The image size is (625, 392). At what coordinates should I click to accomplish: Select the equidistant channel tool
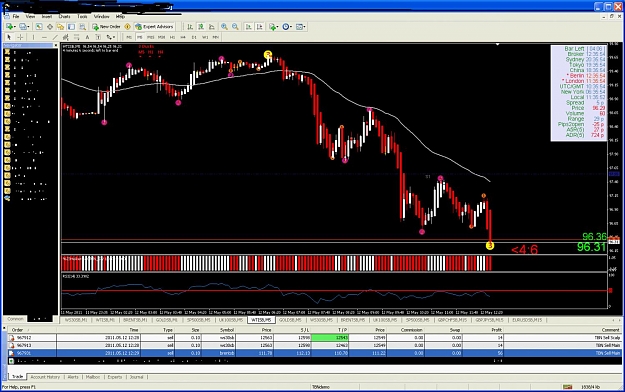tap(66, 37)
